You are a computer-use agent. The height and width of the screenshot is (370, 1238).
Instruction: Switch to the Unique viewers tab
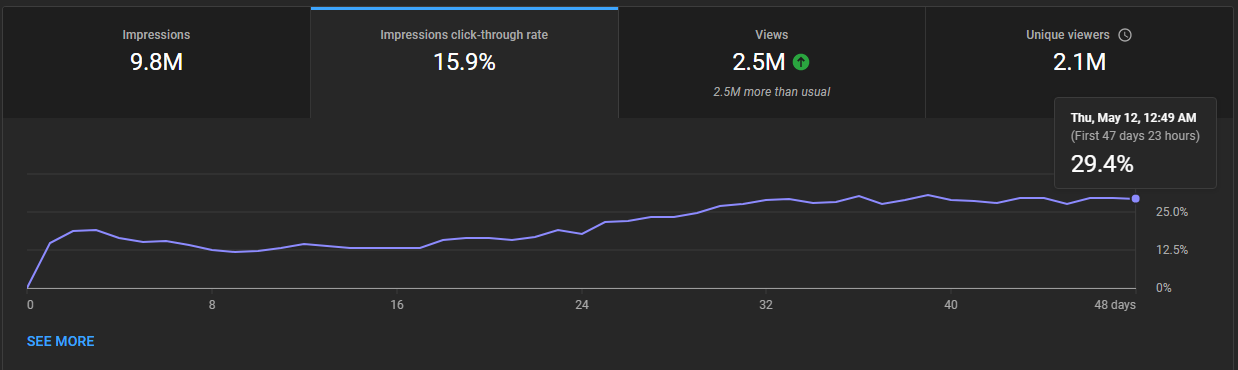point(1079,62)
